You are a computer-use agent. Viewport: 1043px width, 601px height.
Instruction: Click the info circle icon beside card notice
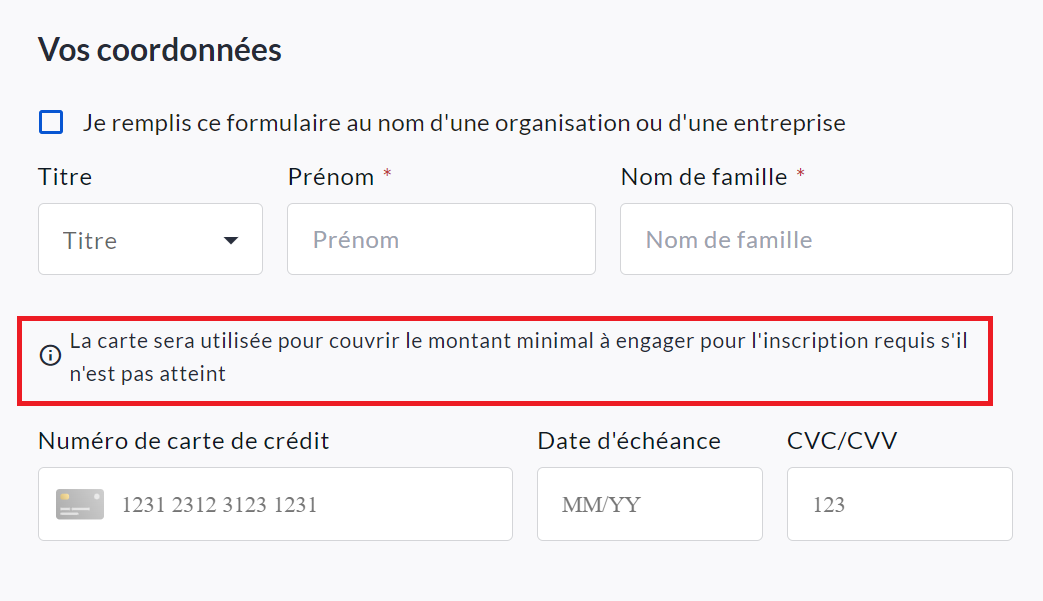pos(50,355)
